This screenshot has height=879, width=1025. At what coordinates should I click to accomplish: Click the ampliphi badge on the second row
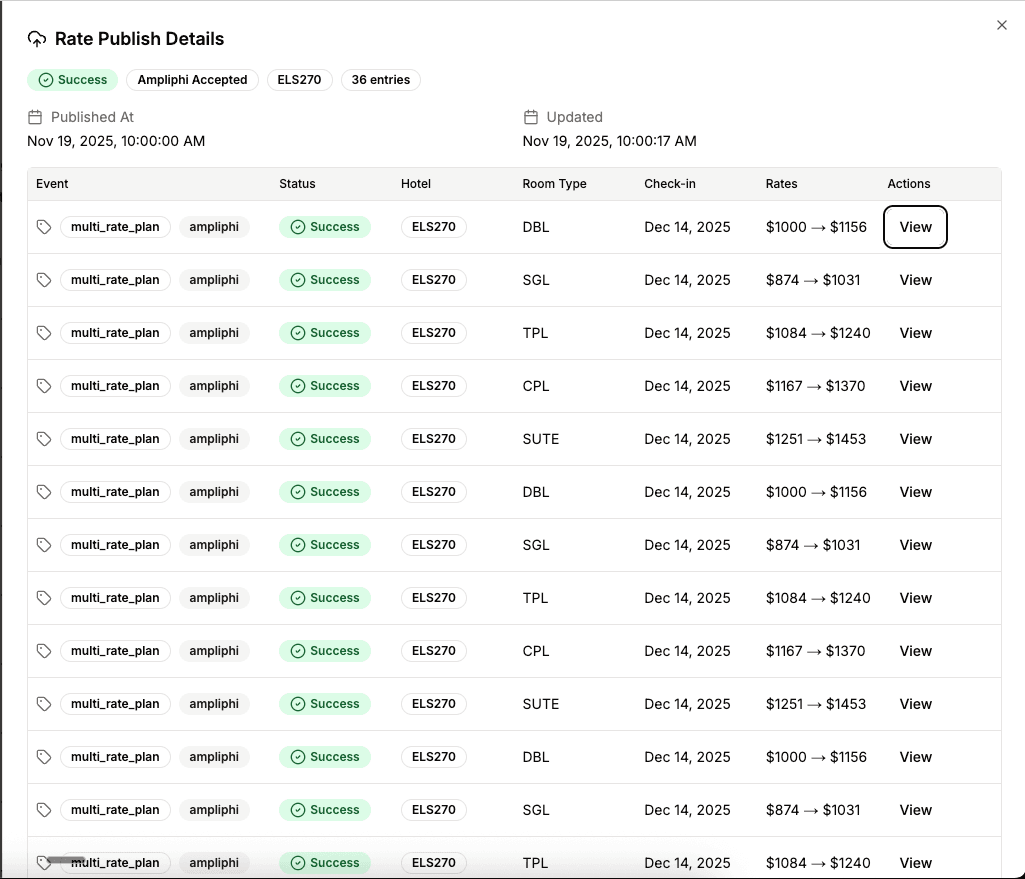pos(214,280)
